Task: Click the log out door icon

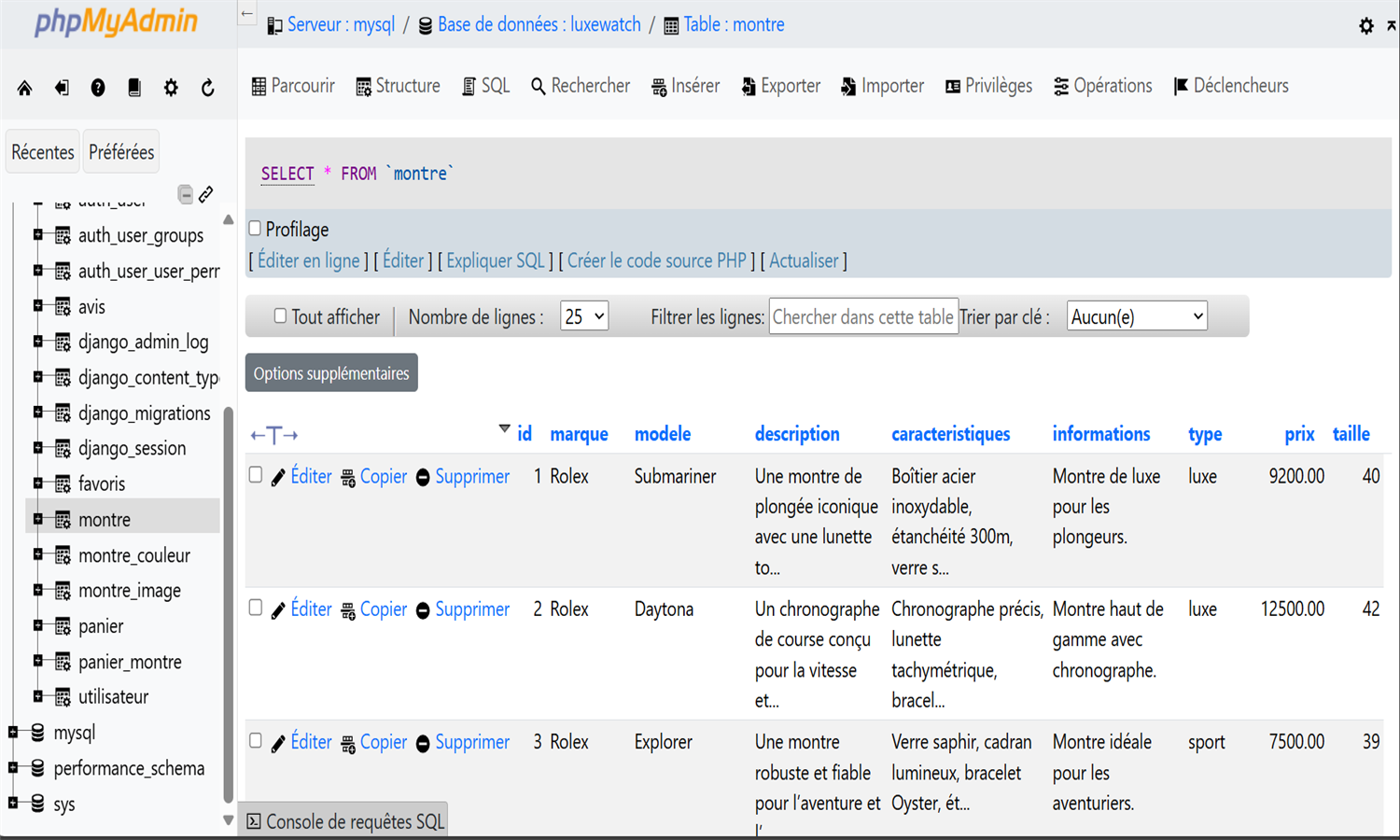Action: (62, 88)
